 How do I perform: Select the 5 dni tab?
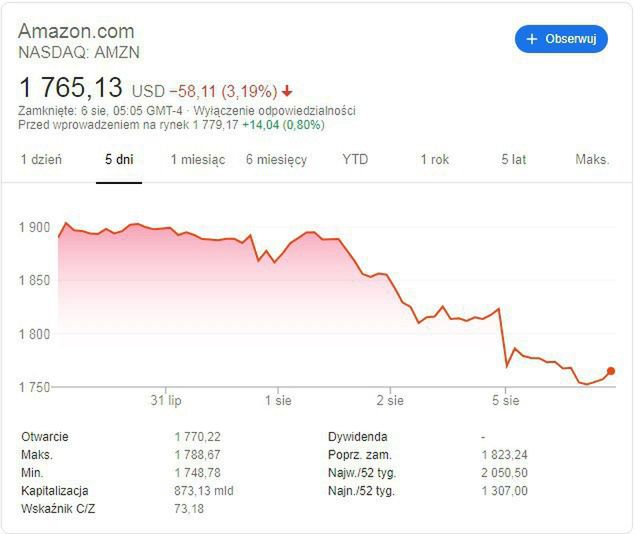(x=118, y=159)
